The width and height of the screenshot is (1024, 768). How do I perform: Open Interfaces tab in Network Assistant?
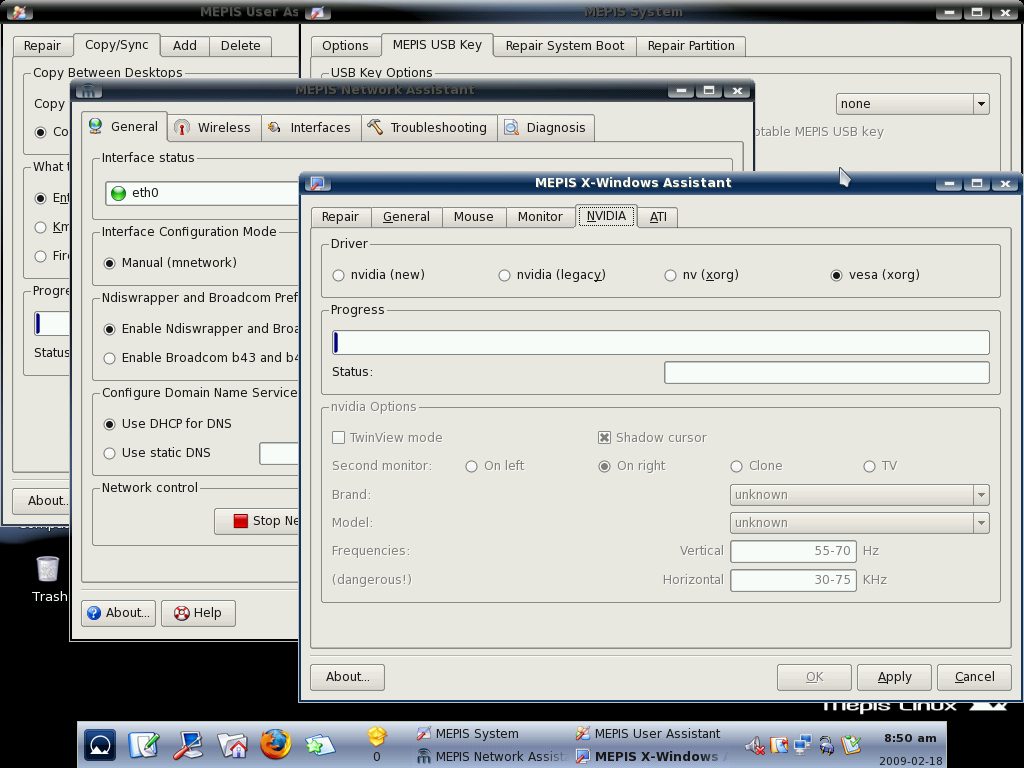(312, 127)
